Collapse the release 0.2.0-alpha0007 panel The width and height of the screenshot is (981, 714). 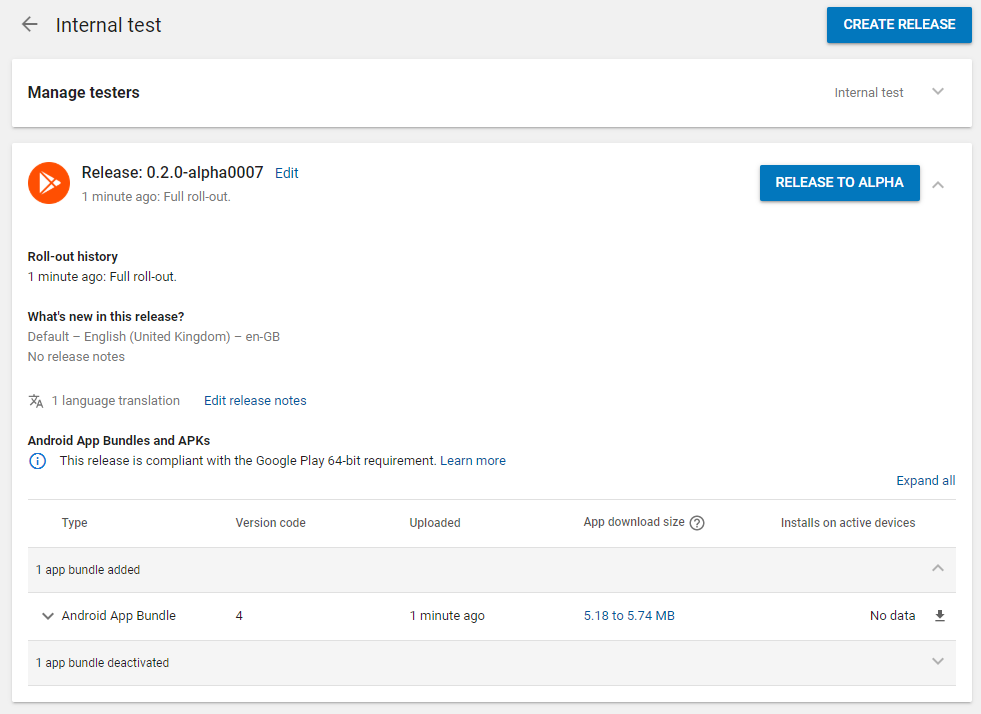coord(938,185)
